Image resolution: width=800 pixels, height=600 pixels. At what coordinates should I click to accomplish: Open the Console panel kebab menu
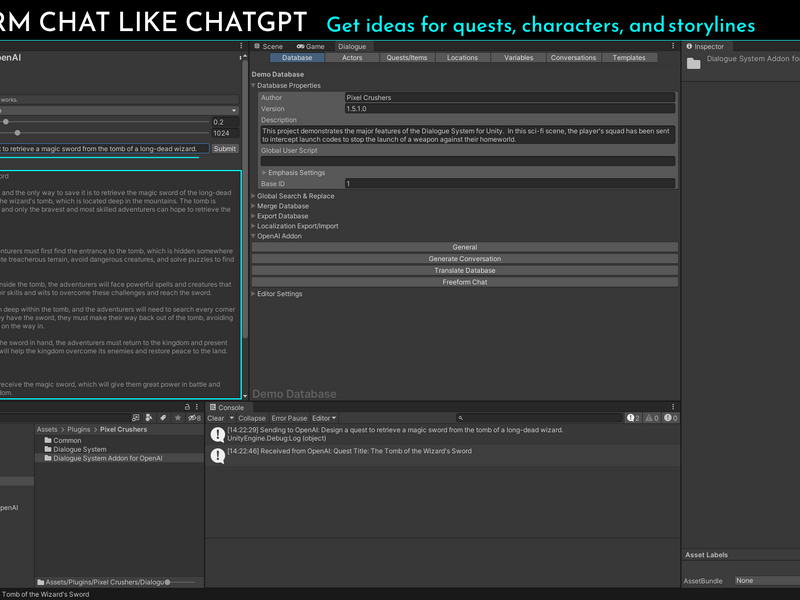pyautogui.click(x=673, y=407)
